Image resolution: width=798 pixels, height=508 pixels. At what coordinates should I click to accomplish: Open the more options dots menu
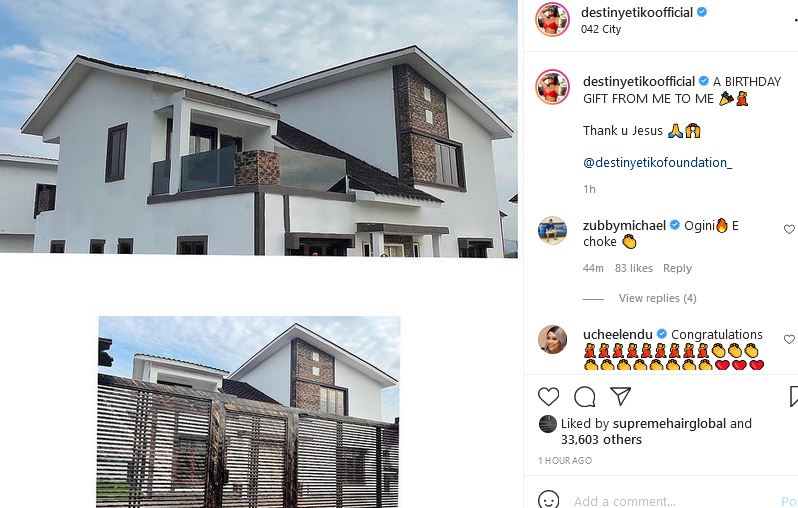tap(795, 20)
